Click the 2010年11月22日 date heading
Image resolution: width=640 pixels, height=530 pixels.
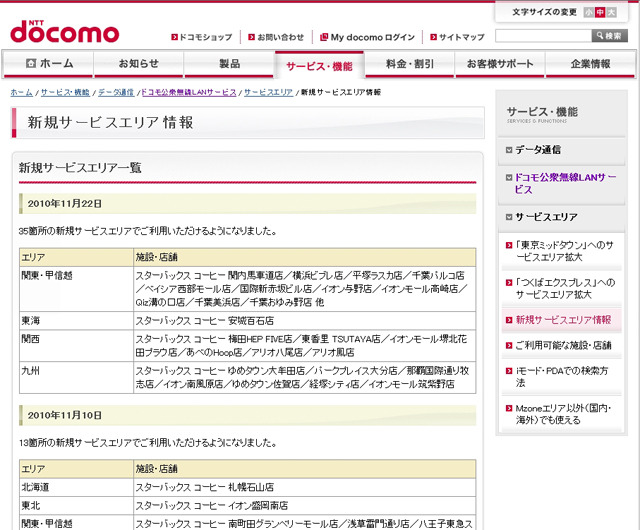64,203
